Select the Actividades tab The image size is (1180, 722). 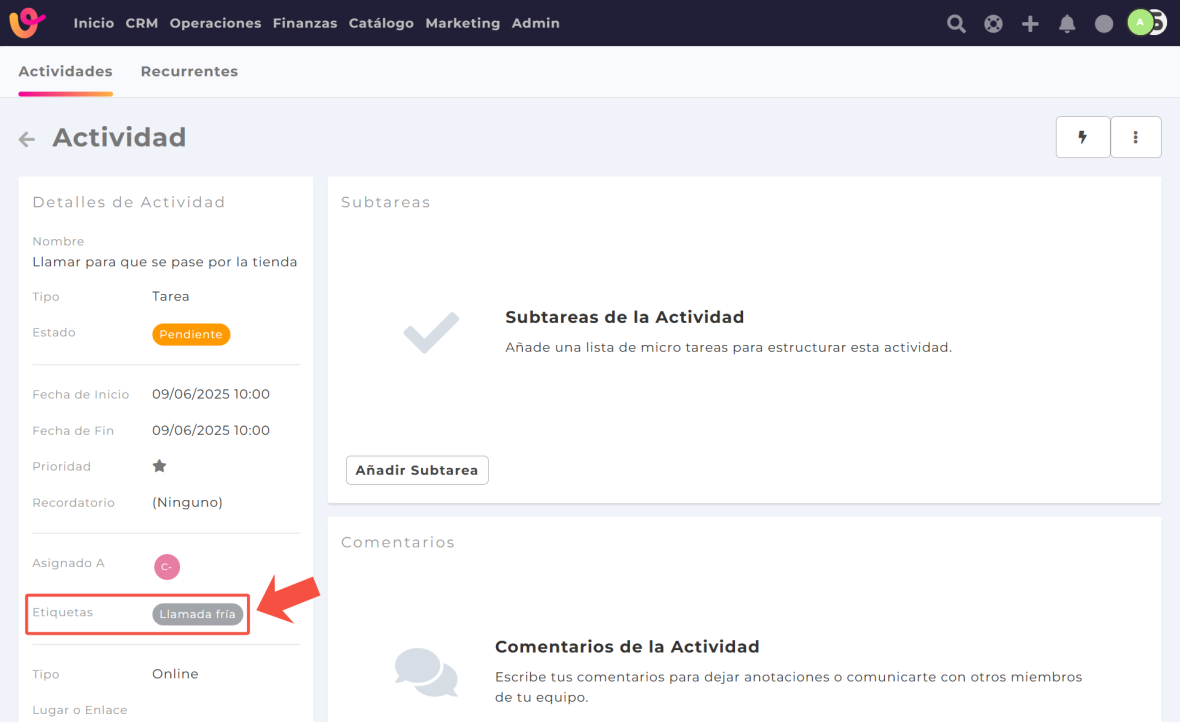click(65, 72)
